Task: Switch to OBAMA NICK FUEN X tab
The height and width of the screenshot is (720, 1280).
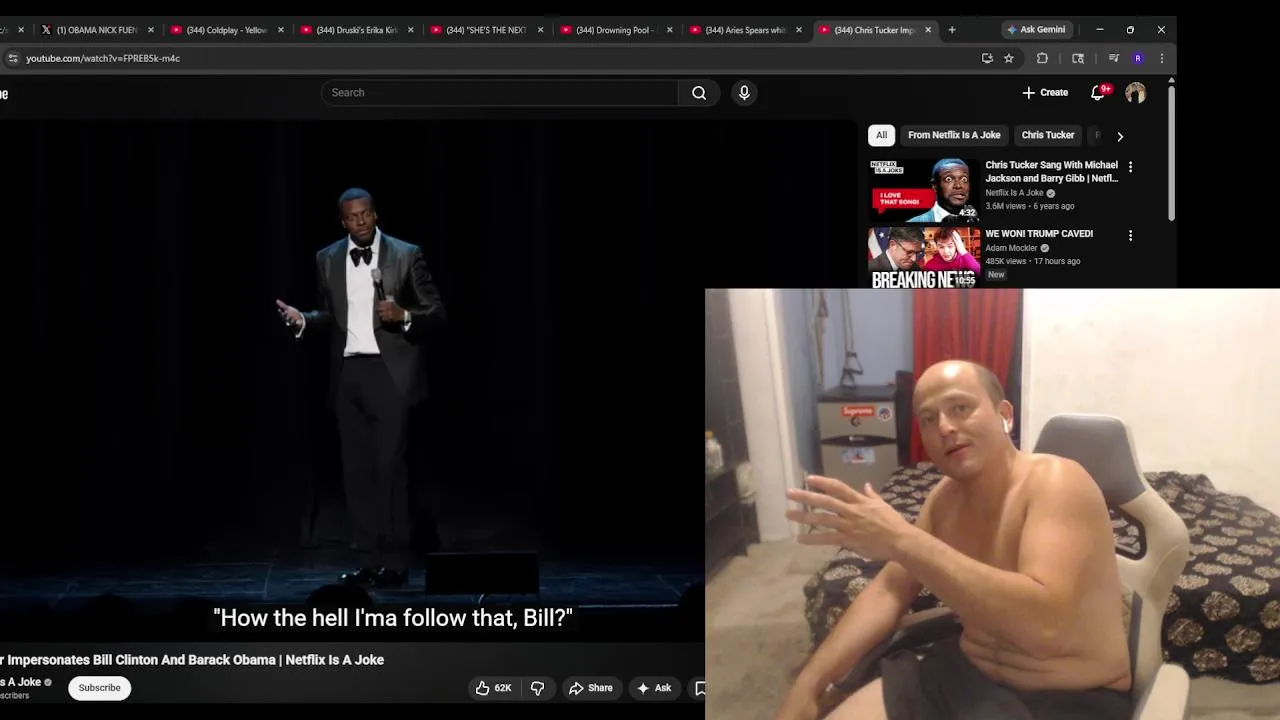Action: tap(97, 30)
